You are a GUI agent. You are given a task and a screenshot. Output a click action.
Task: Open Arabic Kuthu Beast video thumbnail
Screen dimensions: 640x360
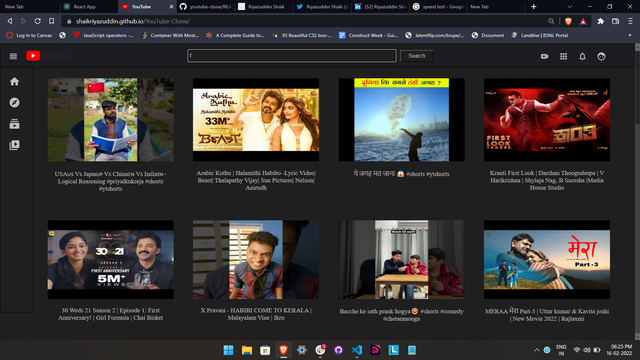coord(256,120)
